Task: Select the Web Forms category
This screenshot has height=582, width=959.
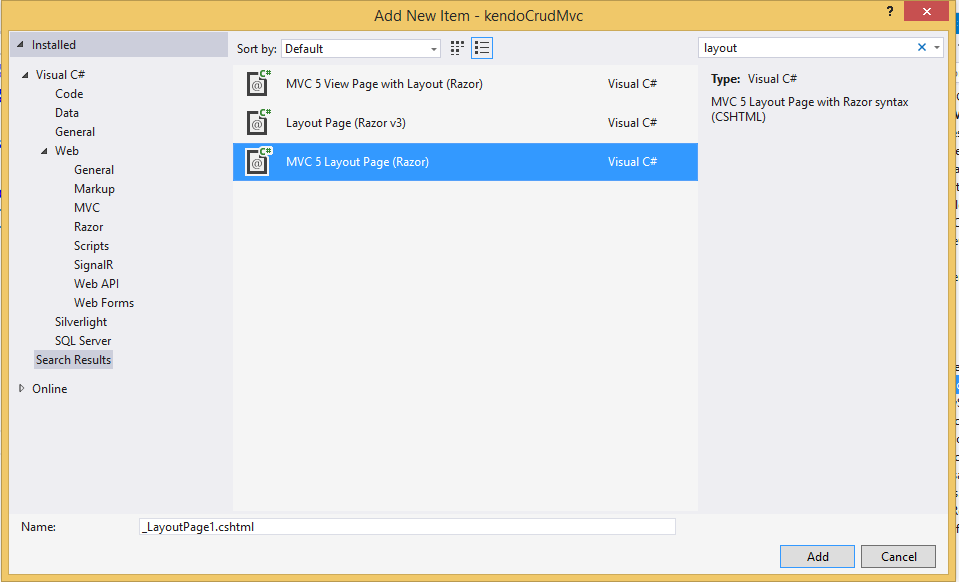Action: coord(103,303)
